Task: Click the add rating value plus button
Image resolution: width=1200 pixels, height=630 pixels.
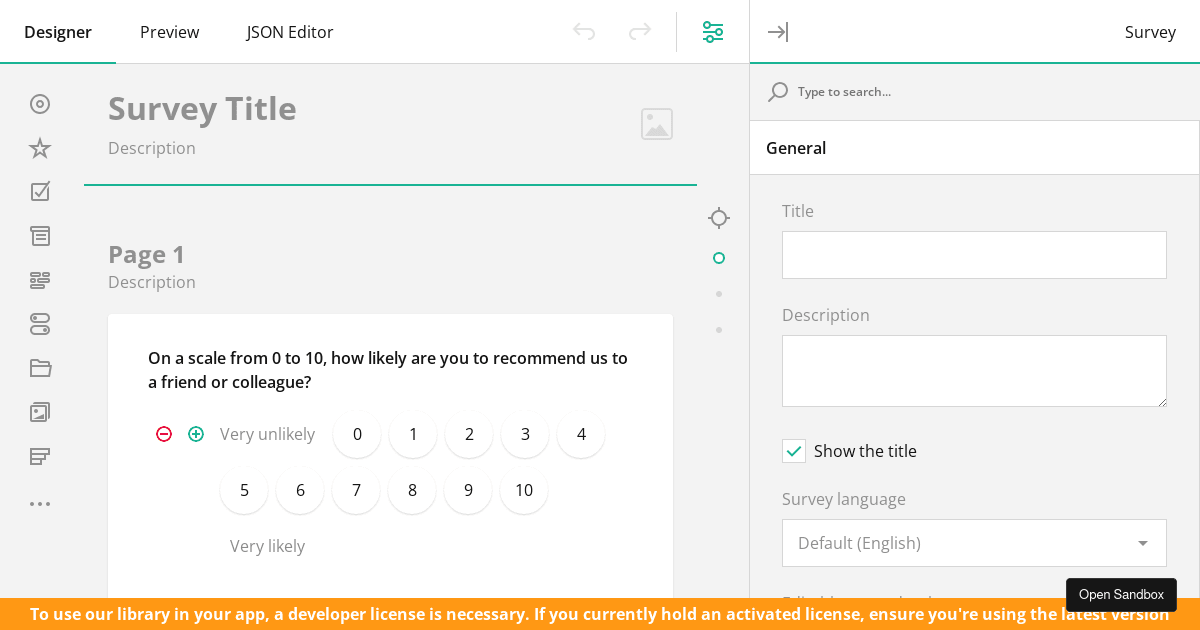Action: pyautogui.click(x=196, y=434)
